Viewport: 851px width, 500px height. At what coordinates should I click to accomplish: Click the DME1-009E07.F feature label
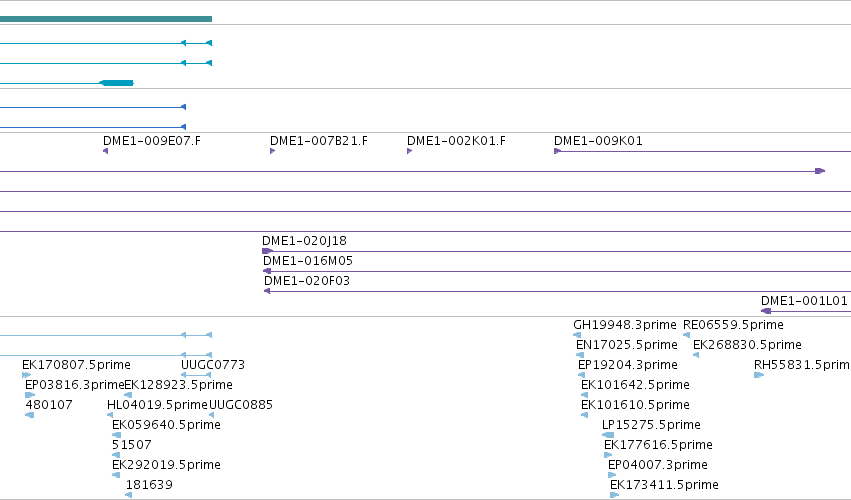point(151,141)
